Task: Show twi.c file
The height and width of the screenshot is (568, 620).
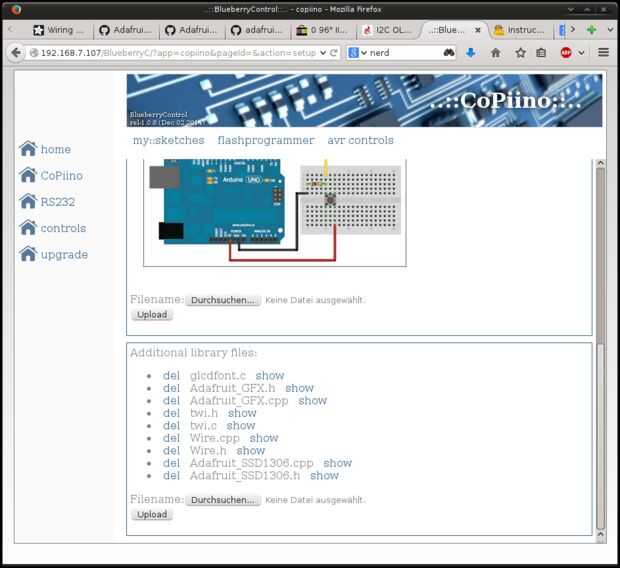Action: click(x=241, y=426)
